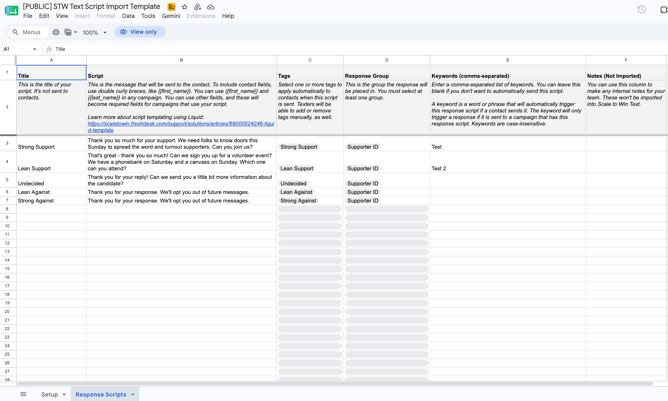Screen dimensions: 668x401
Task: Expand the filter views dropdown arrow
Action: tap(75, 32)
